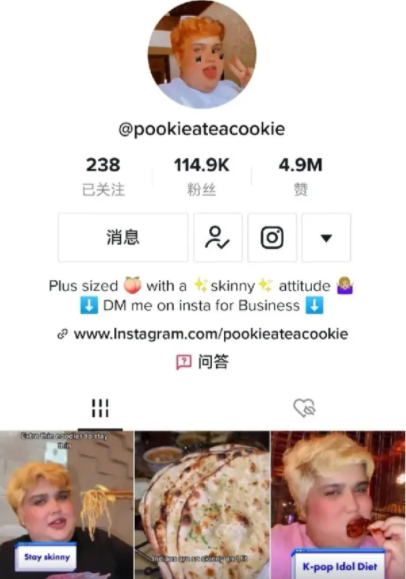This screenshot has width=406, height=579.
Task: Click the link chain icon beside the URL
Action: coord(62,334)
